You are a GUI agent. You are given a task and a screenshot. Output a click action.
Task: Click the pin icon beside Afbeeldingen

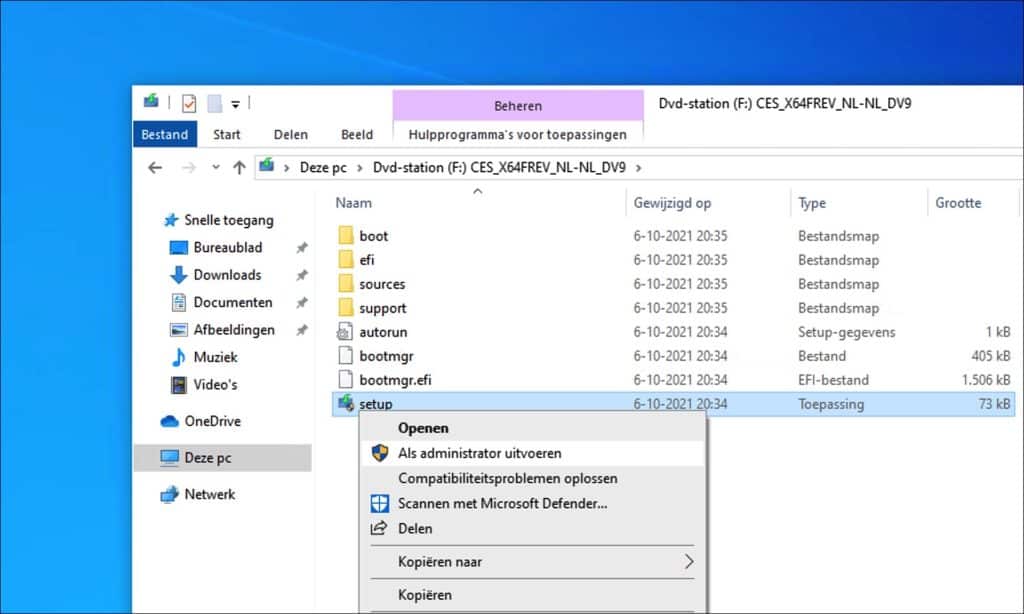302,331
